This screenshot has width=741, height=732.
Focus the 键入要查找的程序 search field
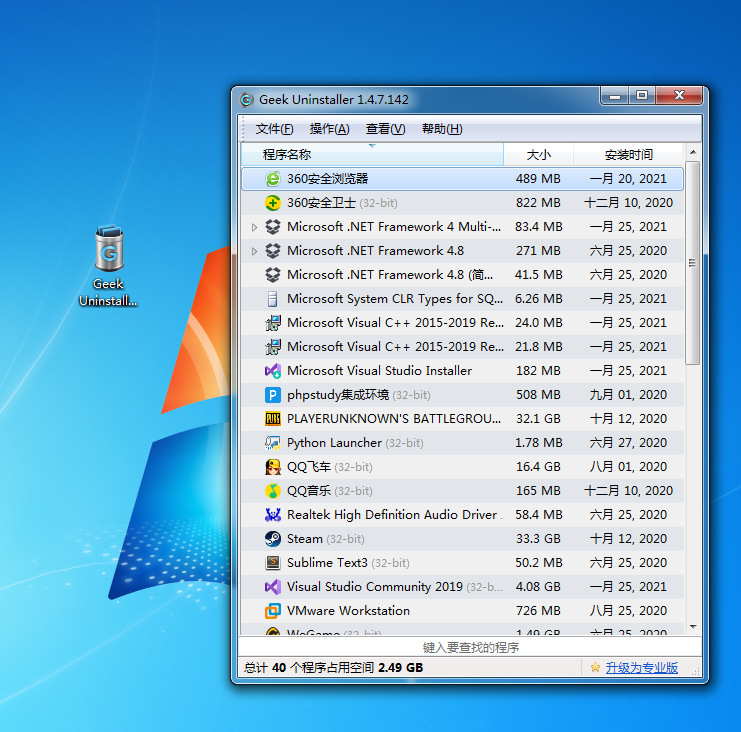[x=470, y=647]
